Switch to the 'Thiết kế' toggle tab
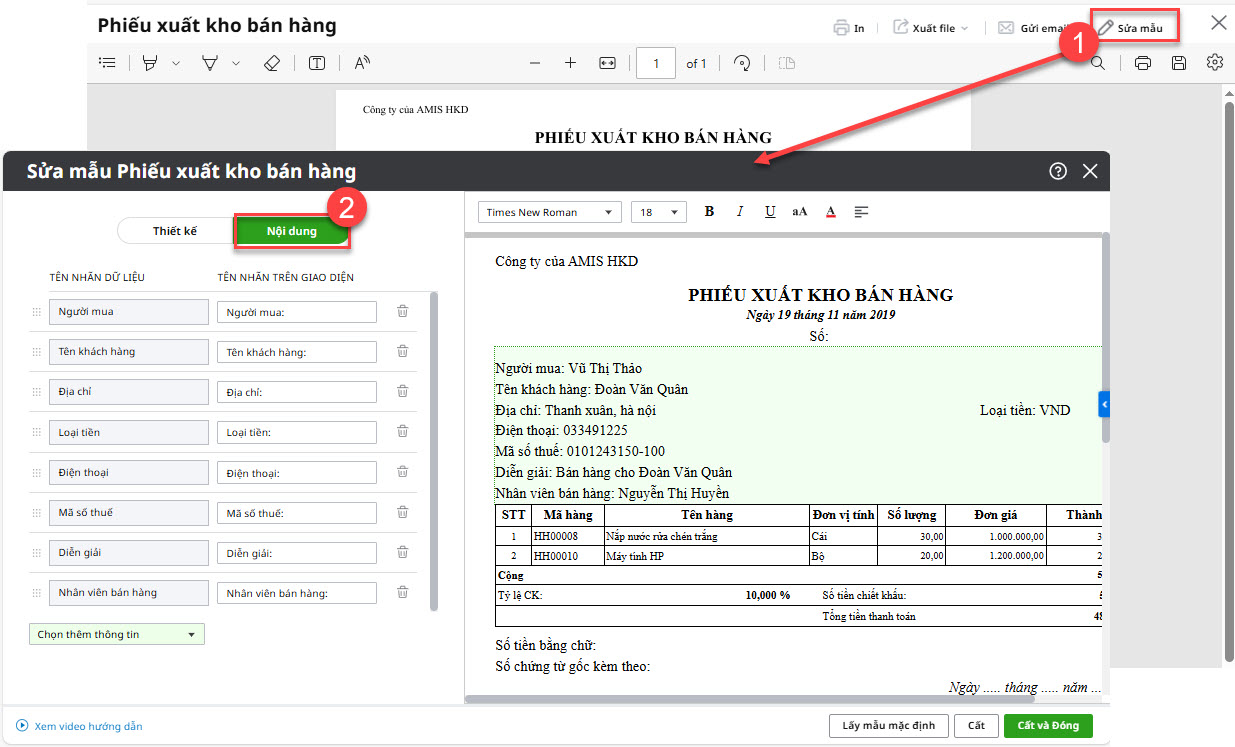 tap(175, 231)
